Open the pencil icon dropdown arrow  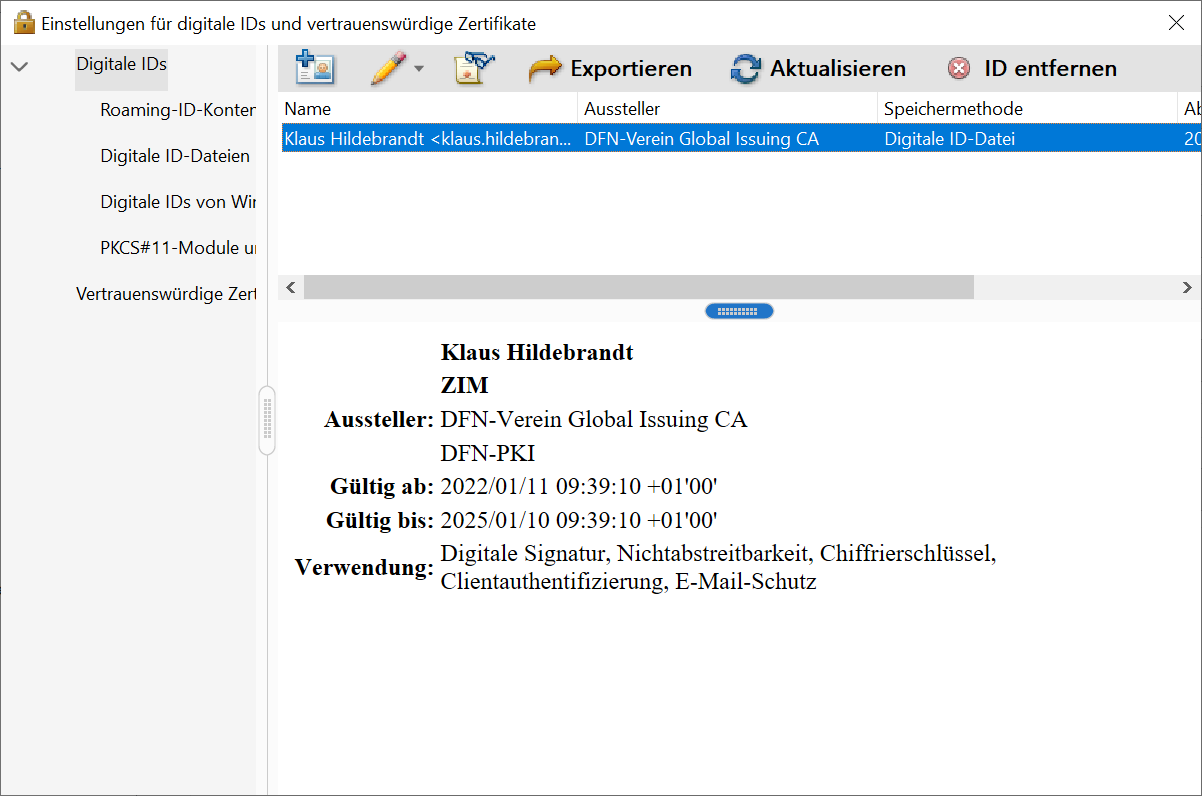pos(419,69)
